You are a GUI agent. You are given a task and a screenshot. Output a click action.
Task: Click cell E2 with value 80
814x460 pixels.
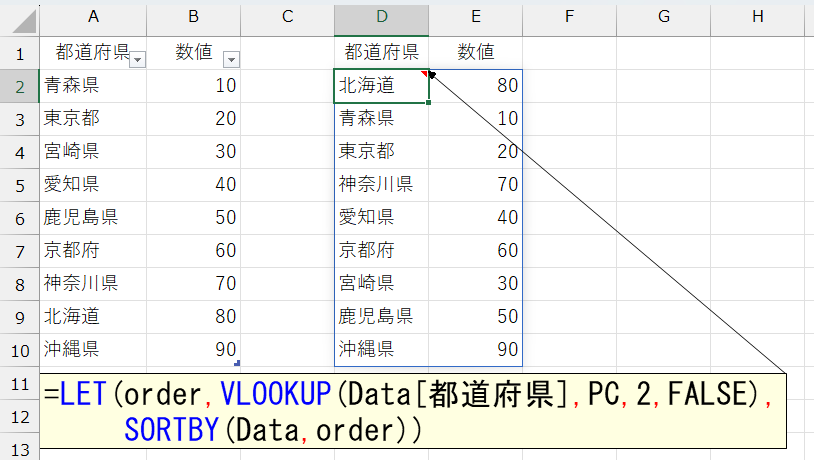point(476,86)
